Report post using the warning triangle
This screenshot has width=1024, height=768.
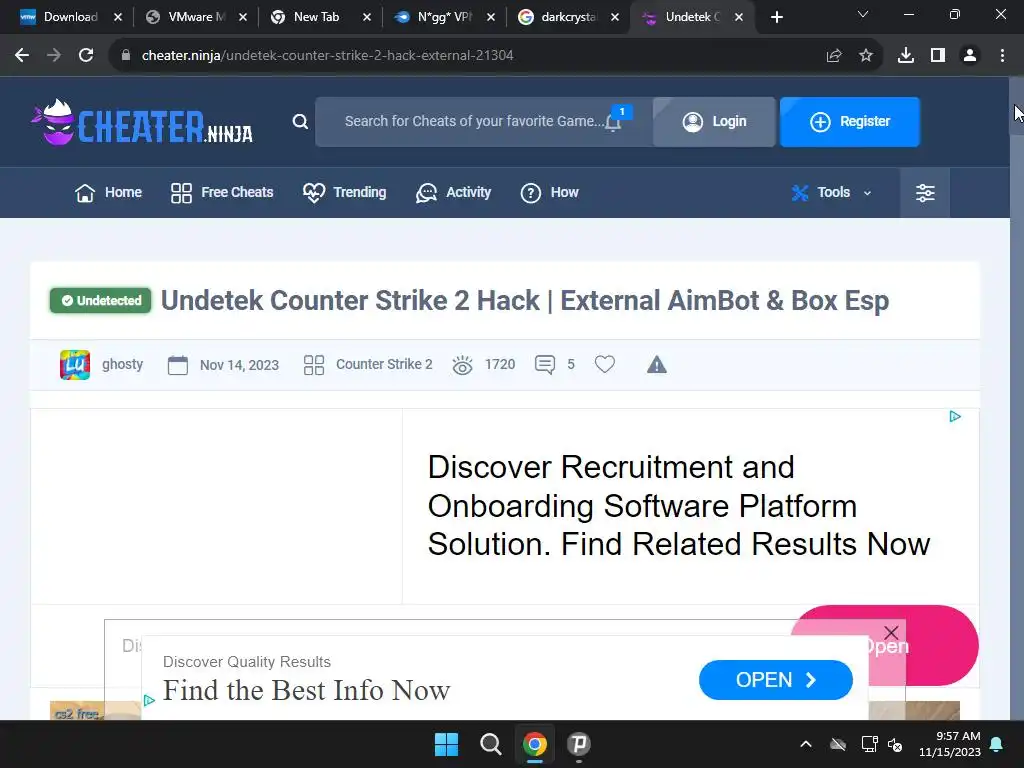pyautogui.click(x=657, y=364)
